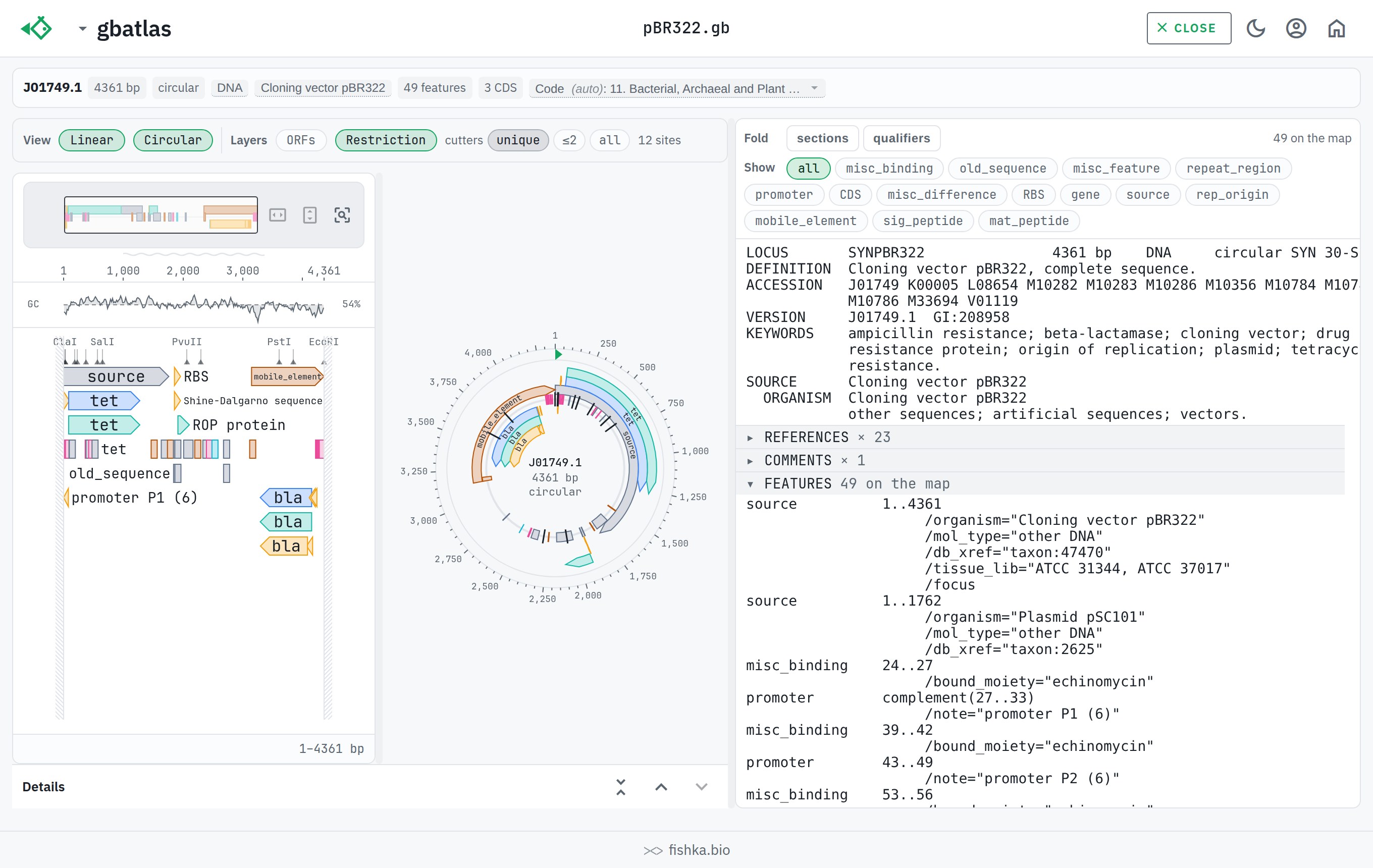Go to home via house icon
The image size is (1373, 868).
(x=1337, y=28)
